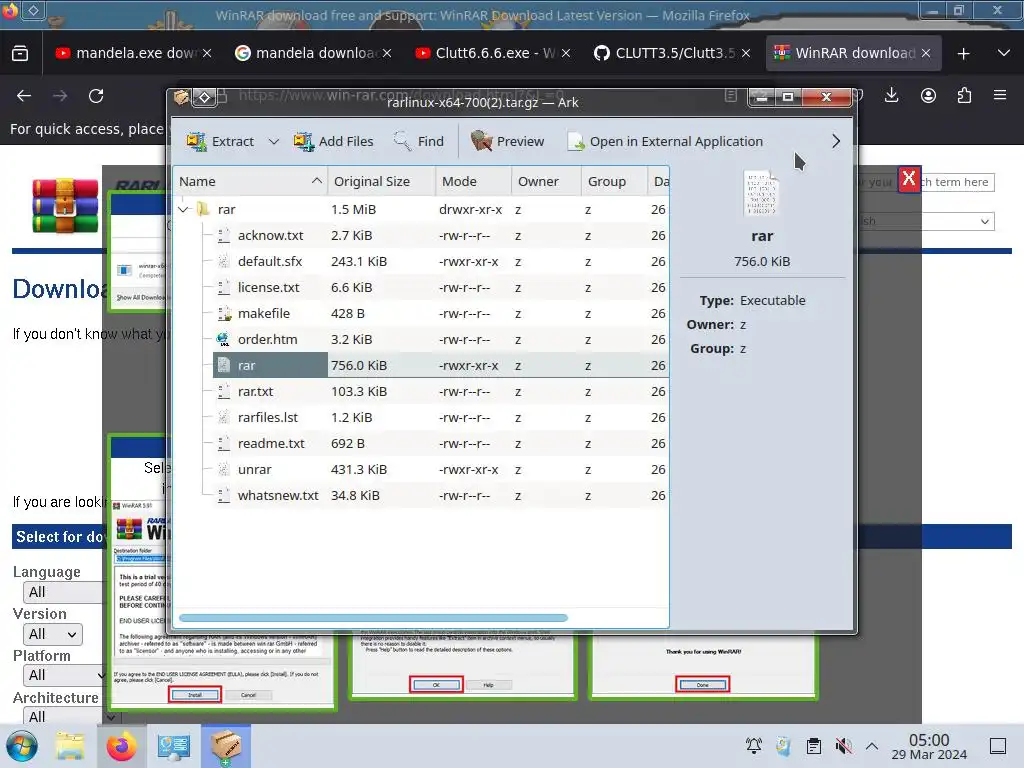
Task: Expand the hidden system tray icons arrow
Action: [x=872, y=746]
